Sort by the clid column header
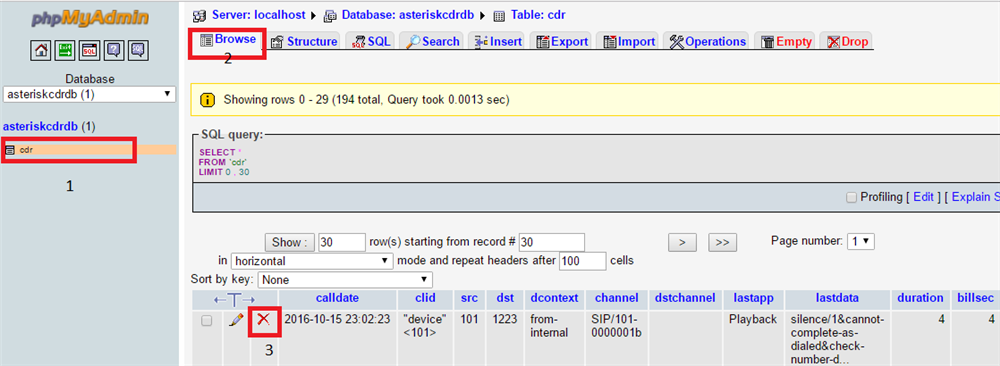The width and height of the screenshot is (1000, 366). click(425, 298)
